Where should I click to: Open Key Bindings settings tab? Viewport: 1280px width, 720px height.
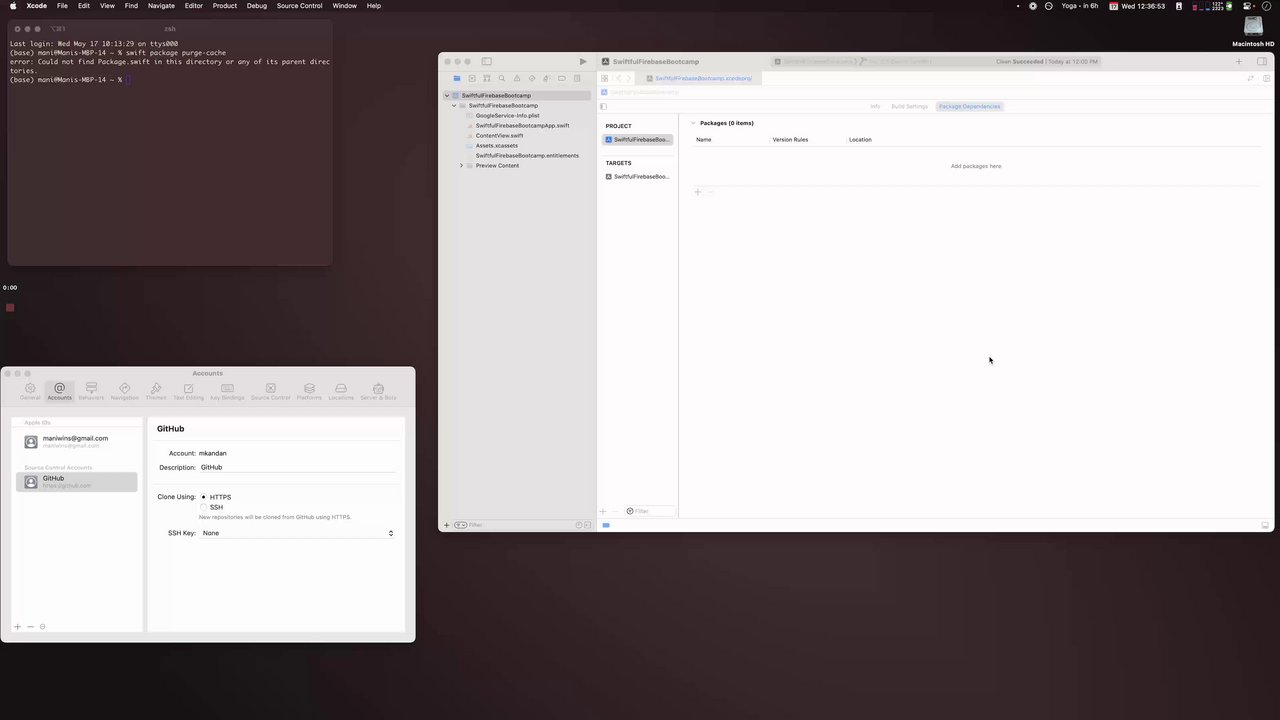click(227, 391)
